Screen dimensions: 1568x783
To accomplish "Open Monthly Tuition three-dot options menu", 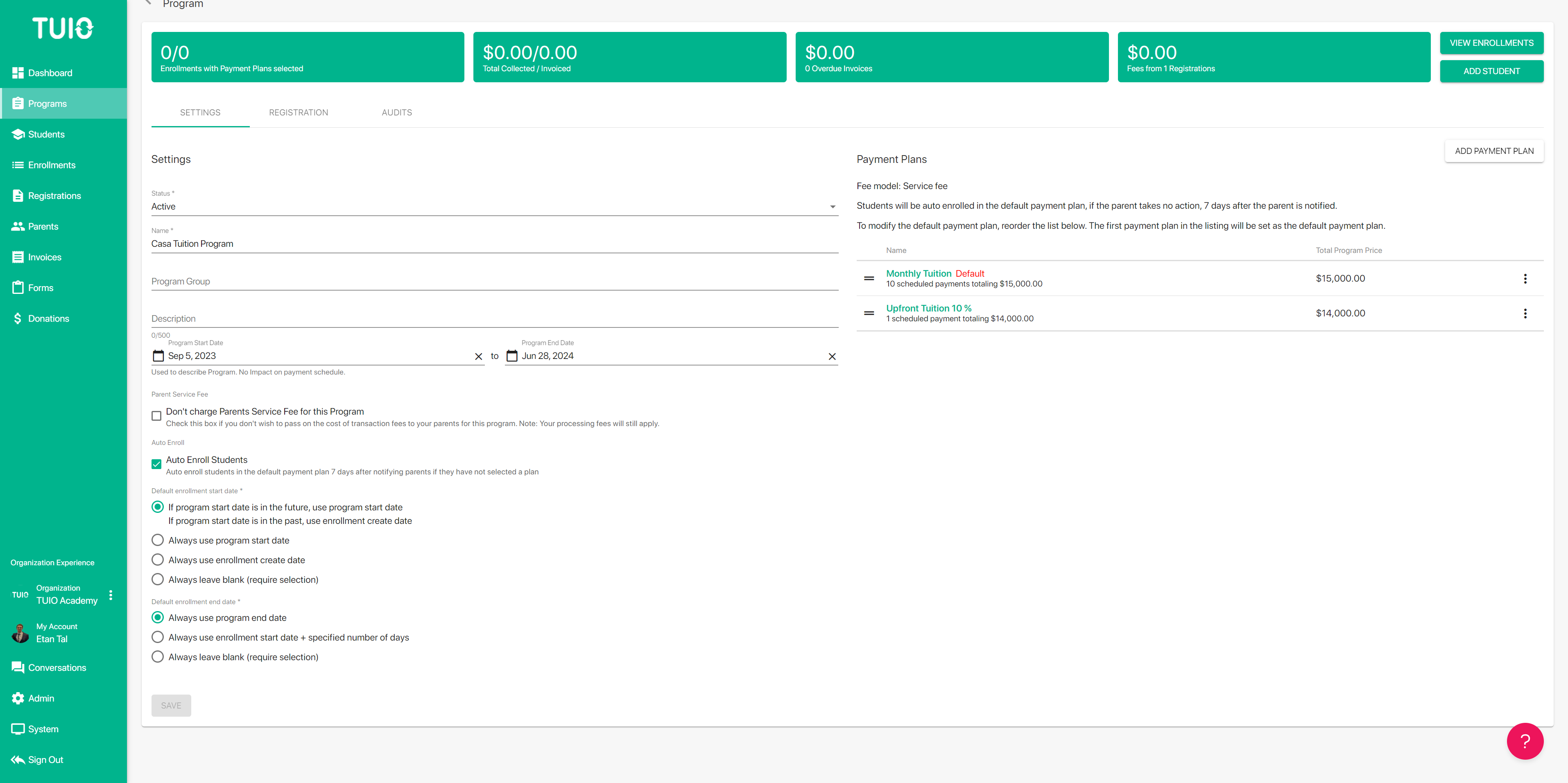I will click(x=1525, y=279).
